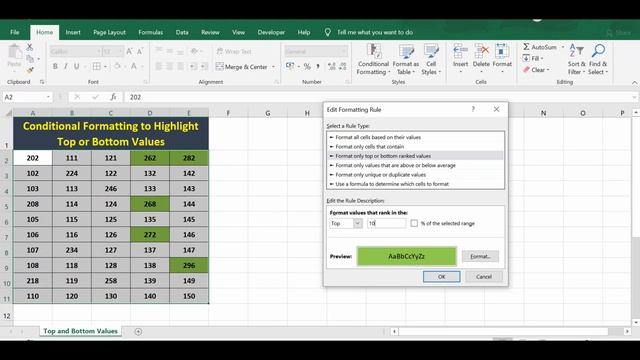The image size is (640, 360).
Task: Toggle Underline formatting
Action: (x=76, y=66)
